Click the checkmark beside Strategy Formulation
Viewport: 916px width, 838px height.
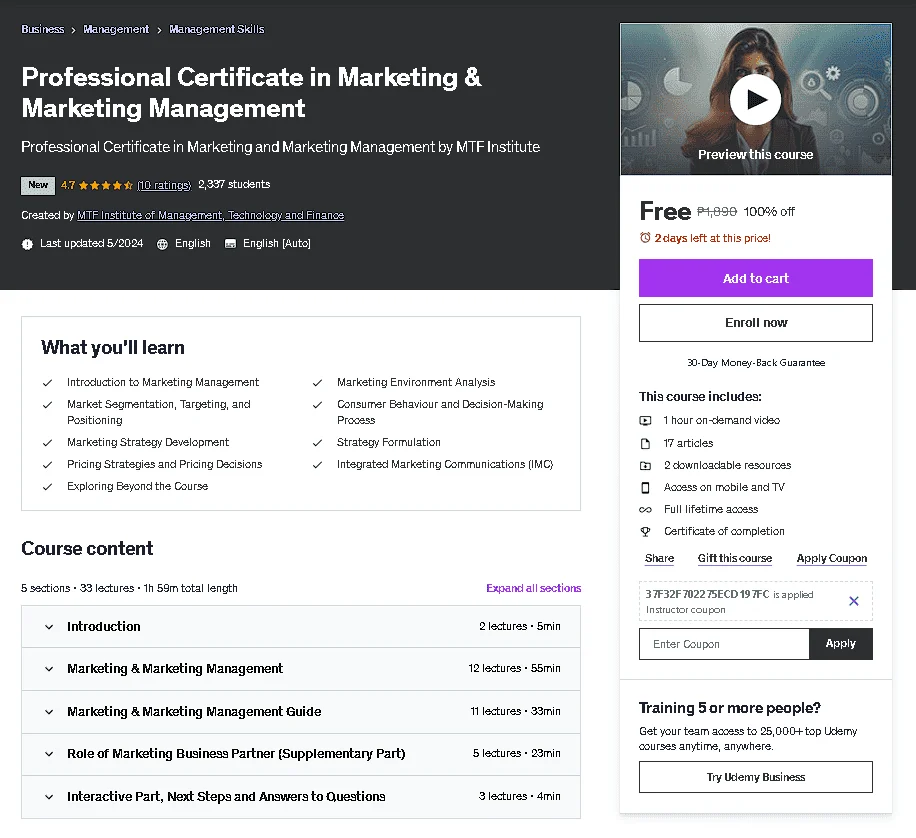(x=317, y=443)
